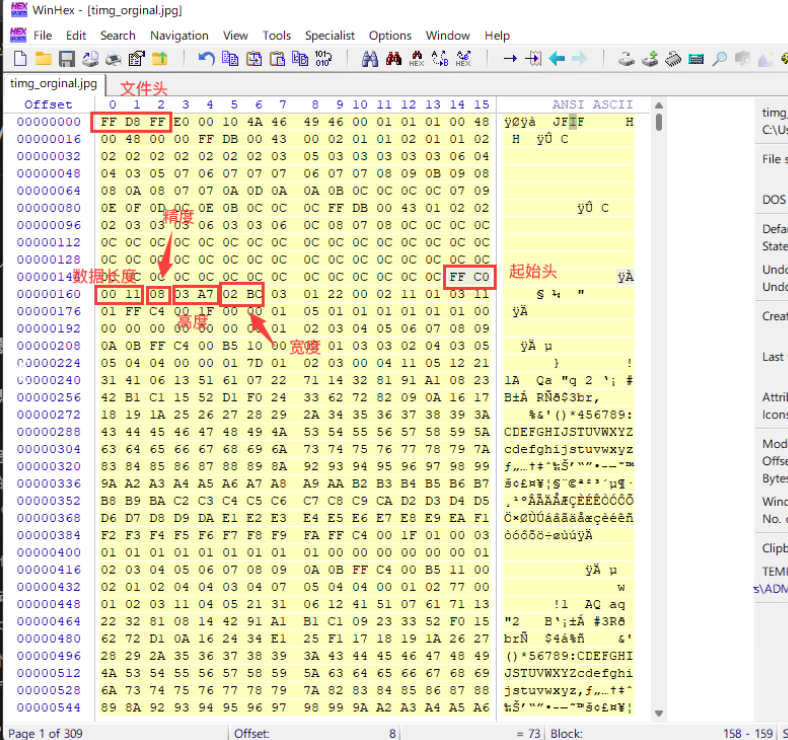788x740 pixels.
Task: Click the magnifier icon in toolbar
Action: [719, 59]
